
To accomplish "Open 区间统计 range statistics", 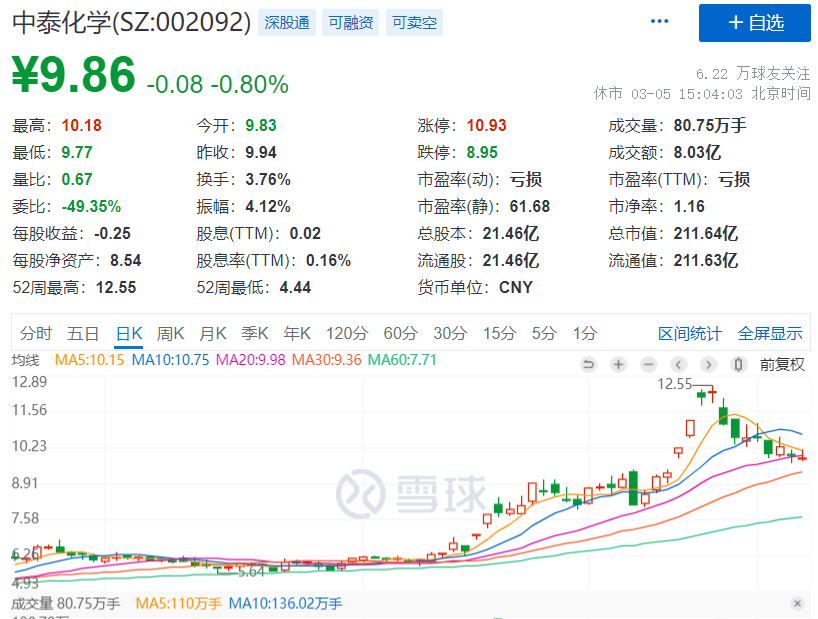I will click(x=690, y=334).
